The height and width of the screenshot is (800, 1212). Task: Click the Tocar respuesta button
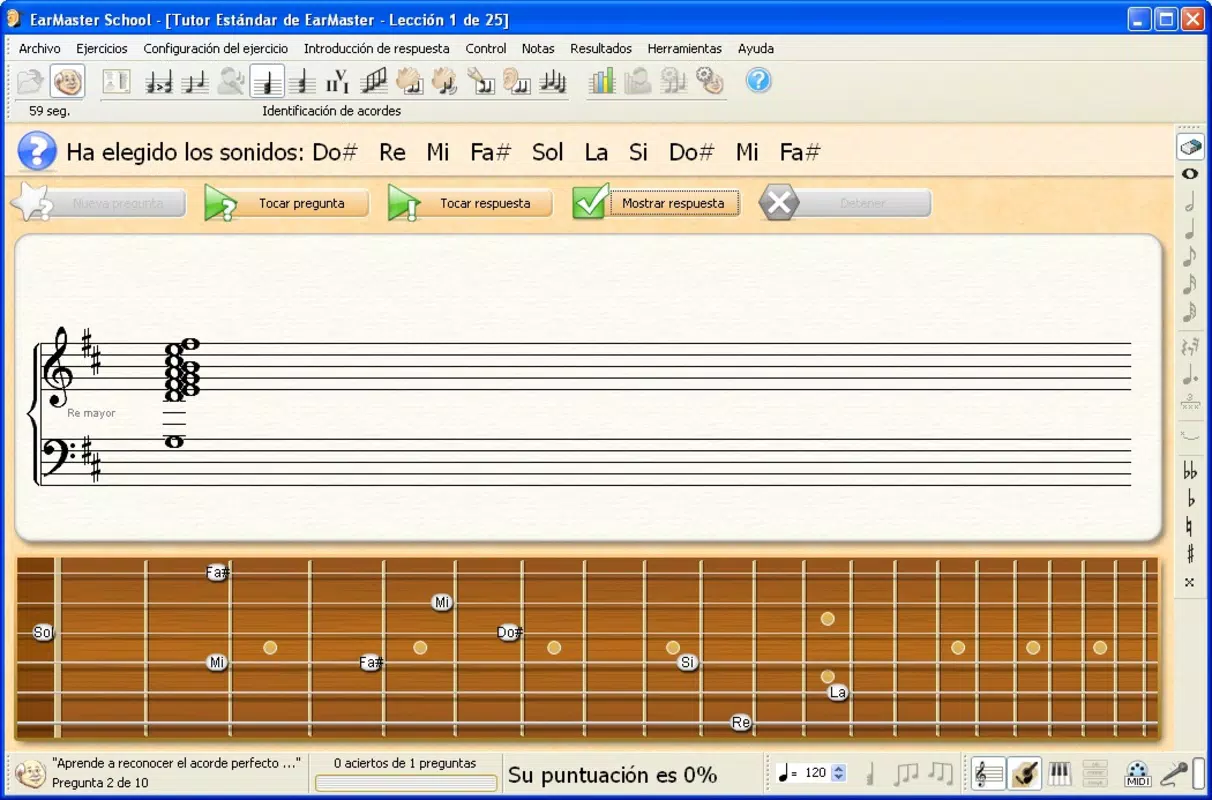tap(471, 203)
